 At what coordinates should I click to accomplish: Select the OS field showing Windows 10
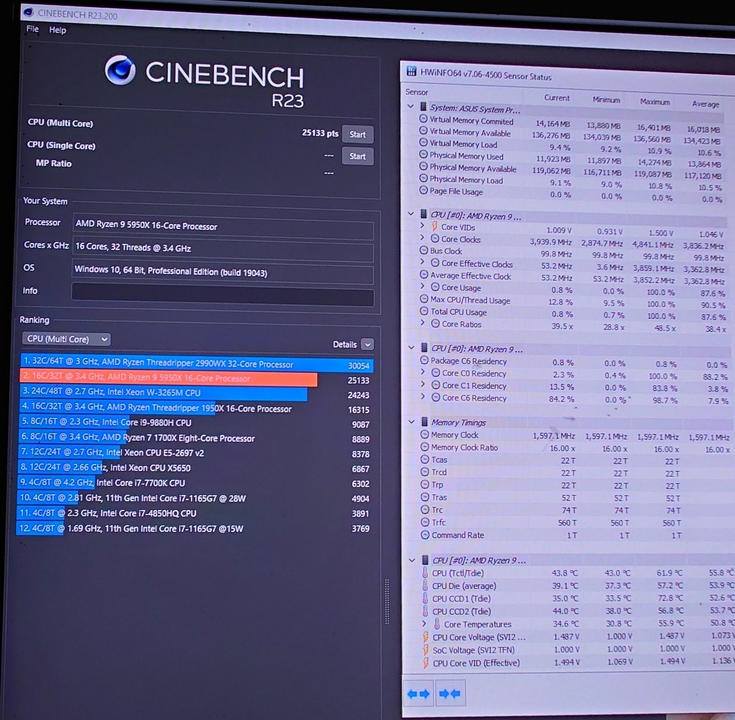click(x=223, y=272)
